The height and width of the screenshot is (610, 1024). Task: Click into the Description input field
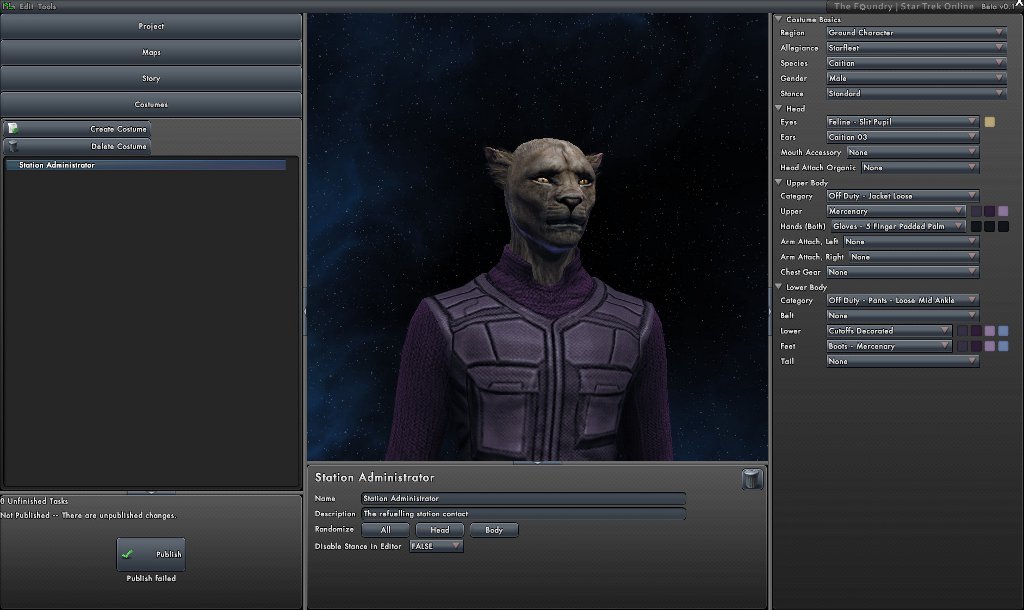pos(523,514)
